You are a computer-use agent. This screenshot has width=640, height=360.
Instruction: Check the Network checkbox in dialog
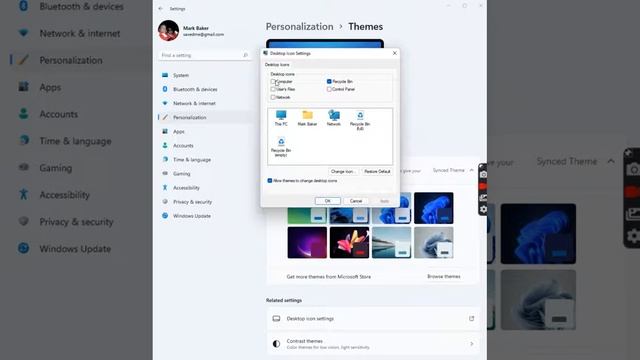273,97
